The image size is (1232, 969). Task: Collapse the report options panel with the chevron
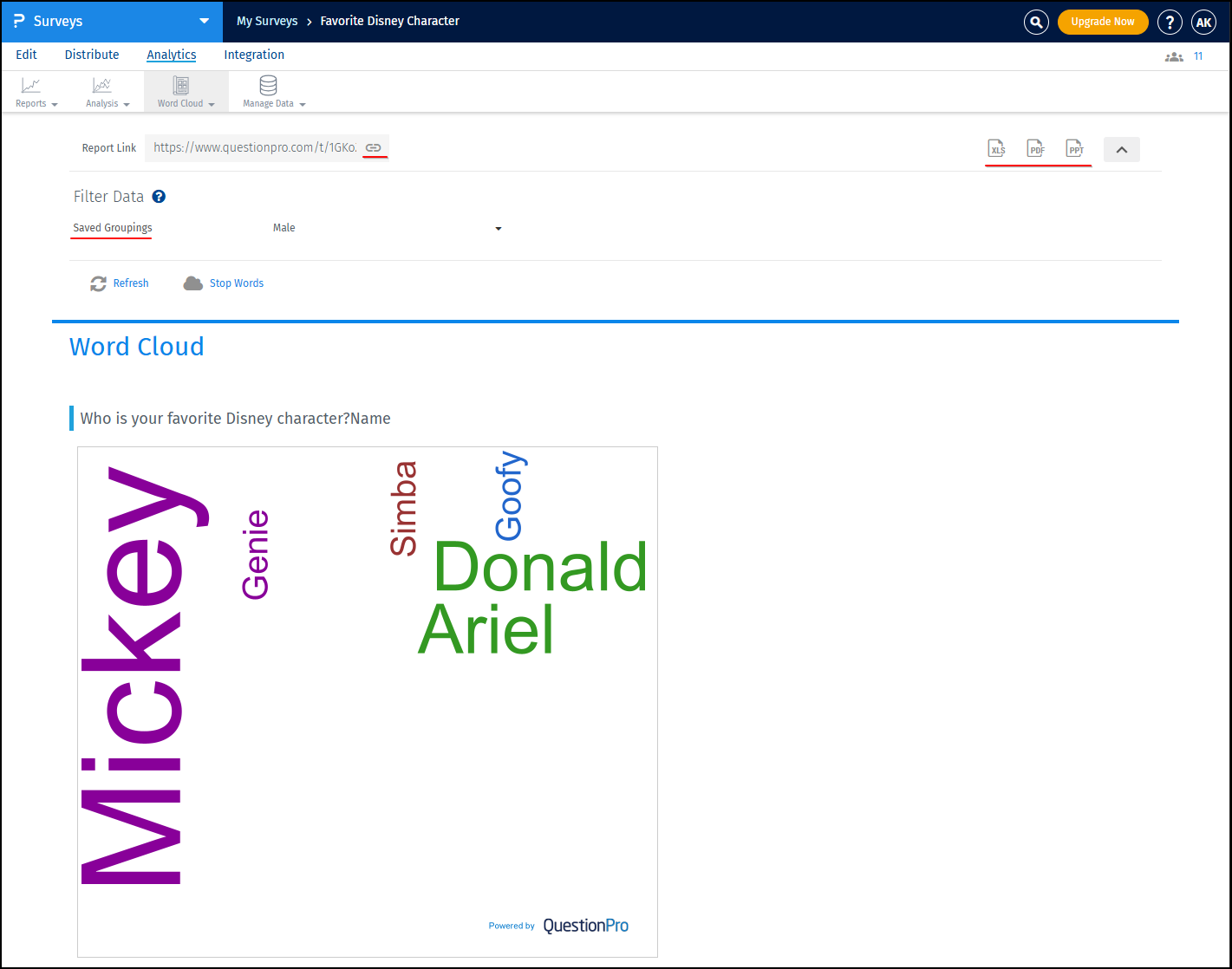[1121, 148]
